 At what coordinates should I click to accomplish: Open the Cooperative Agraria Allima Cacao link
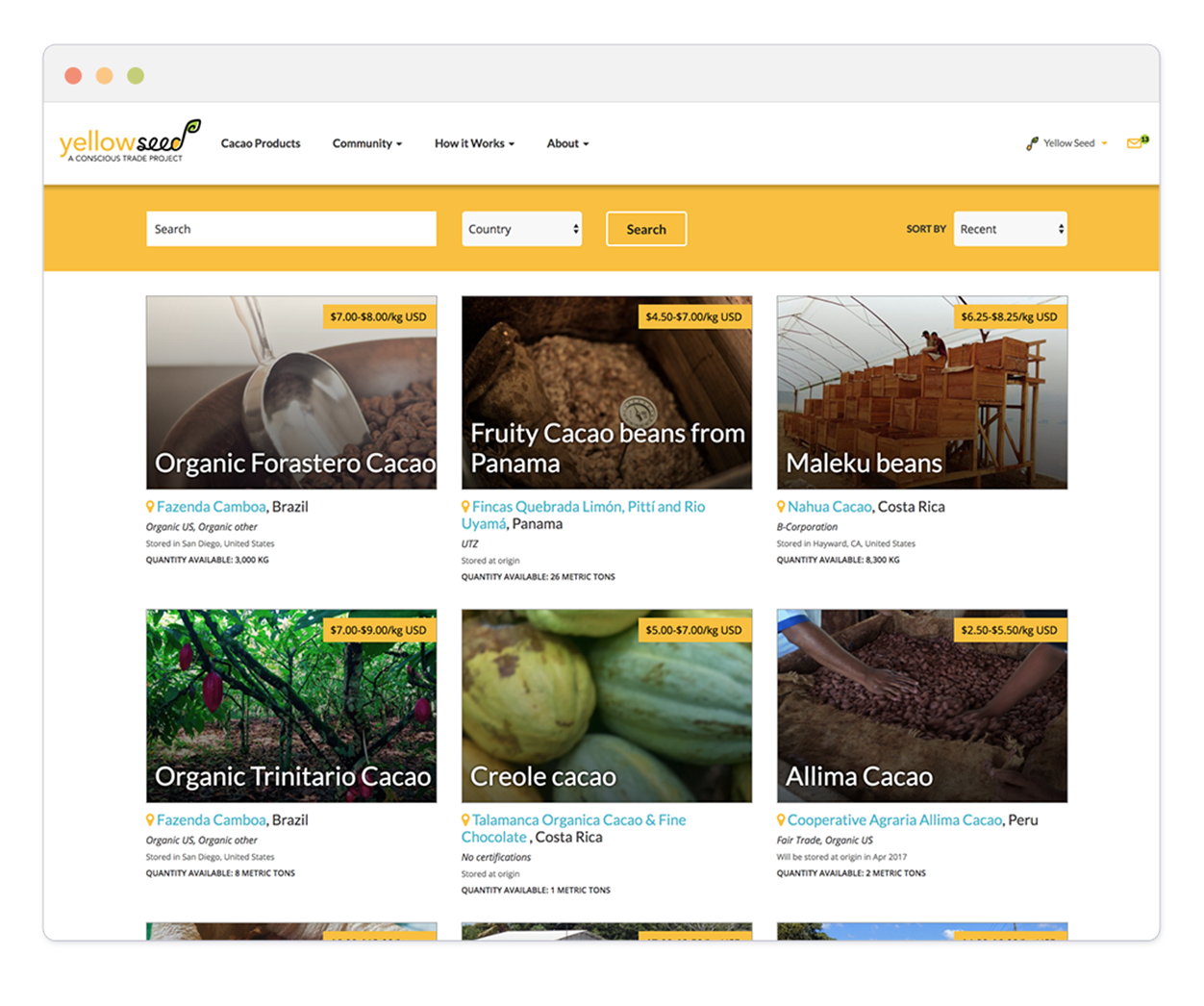894,820
